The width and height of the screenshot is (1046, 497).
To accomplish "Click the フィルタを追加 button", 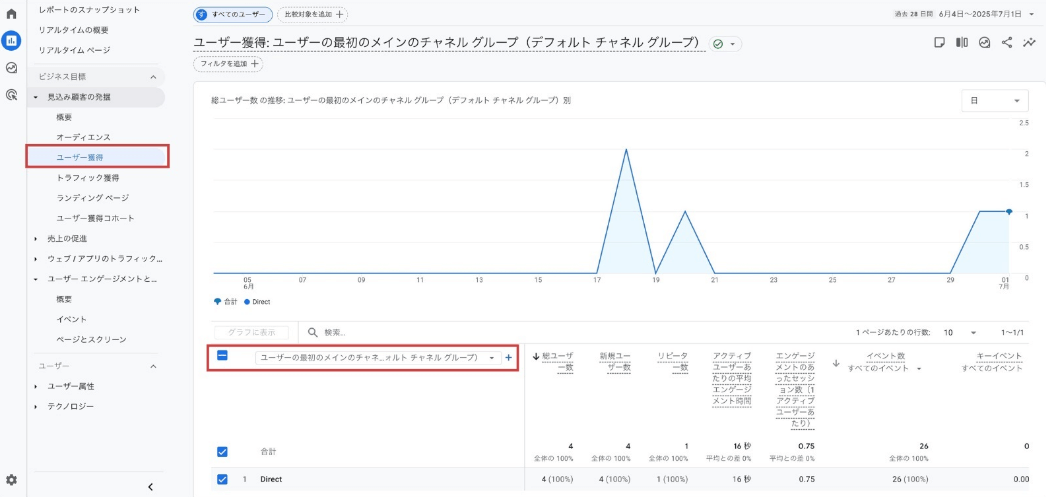I will [228, 64].
